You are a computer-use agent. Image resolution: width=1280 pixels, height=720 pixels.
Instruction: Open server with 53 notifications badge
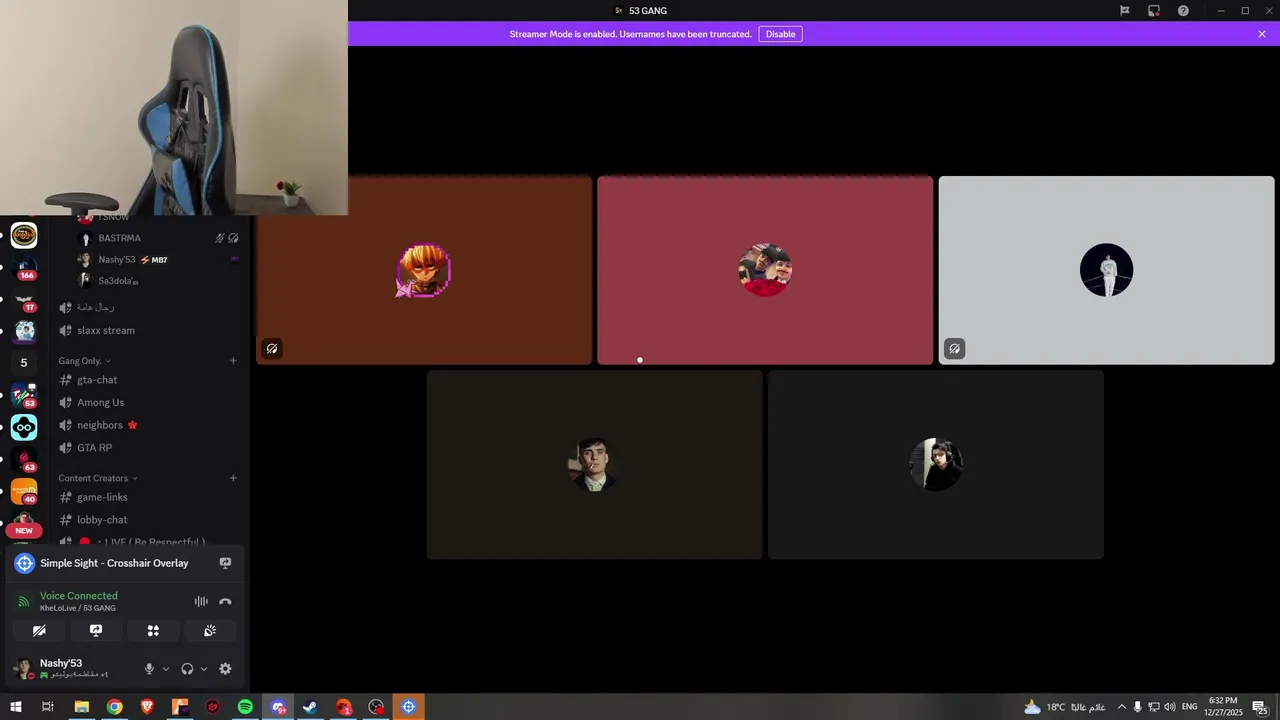(24, 395)
